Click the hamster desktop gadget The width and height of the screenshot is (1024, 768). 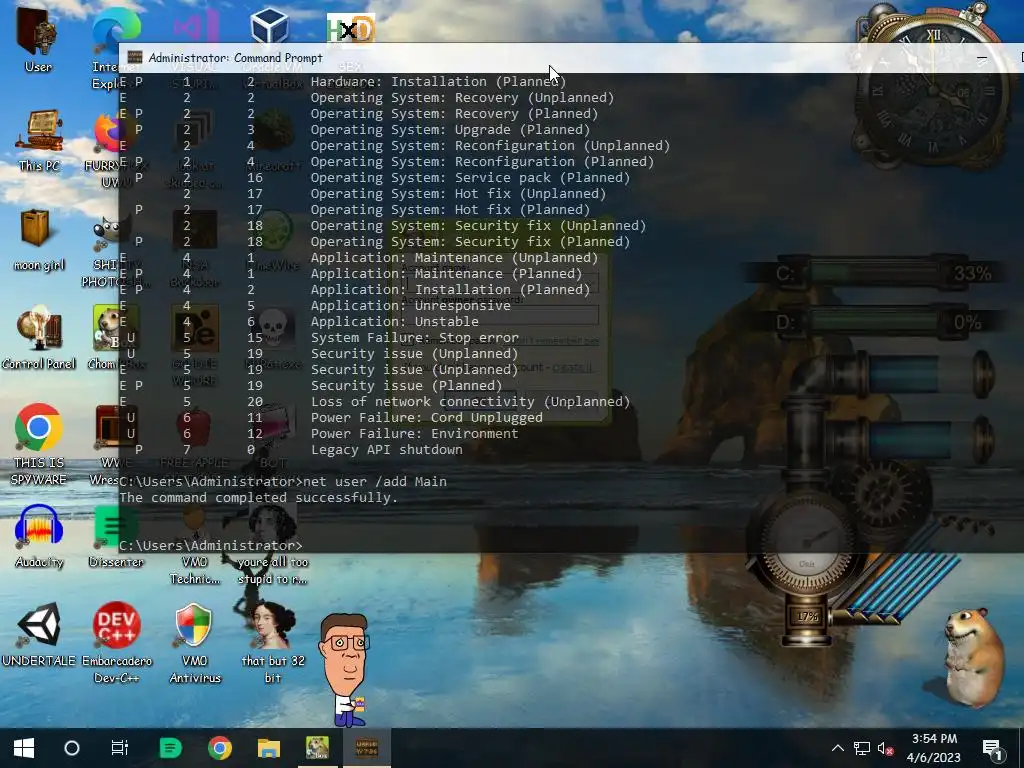pos(974,656)
